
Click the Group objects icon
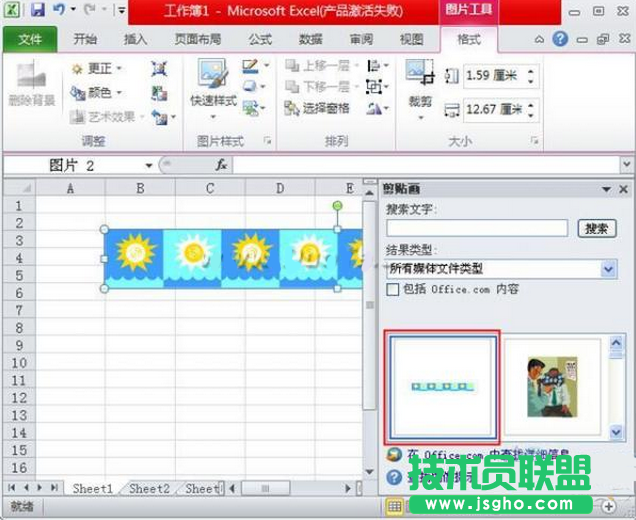coord(373,86)
